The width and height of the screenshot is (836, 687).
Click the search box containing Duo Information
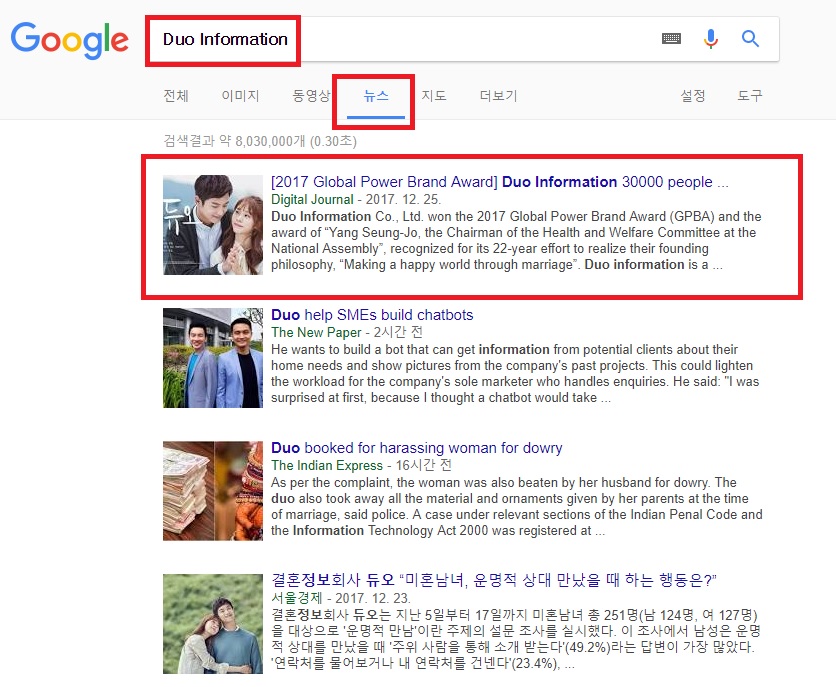click(462, 39)
